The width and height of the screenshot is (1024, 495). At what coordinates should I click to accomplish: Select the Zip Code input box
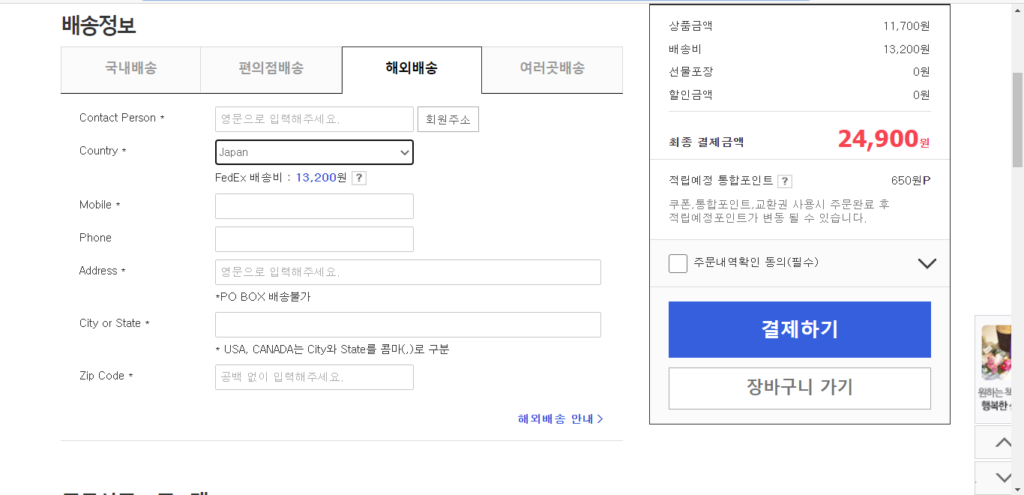click(x=314, y=377)
